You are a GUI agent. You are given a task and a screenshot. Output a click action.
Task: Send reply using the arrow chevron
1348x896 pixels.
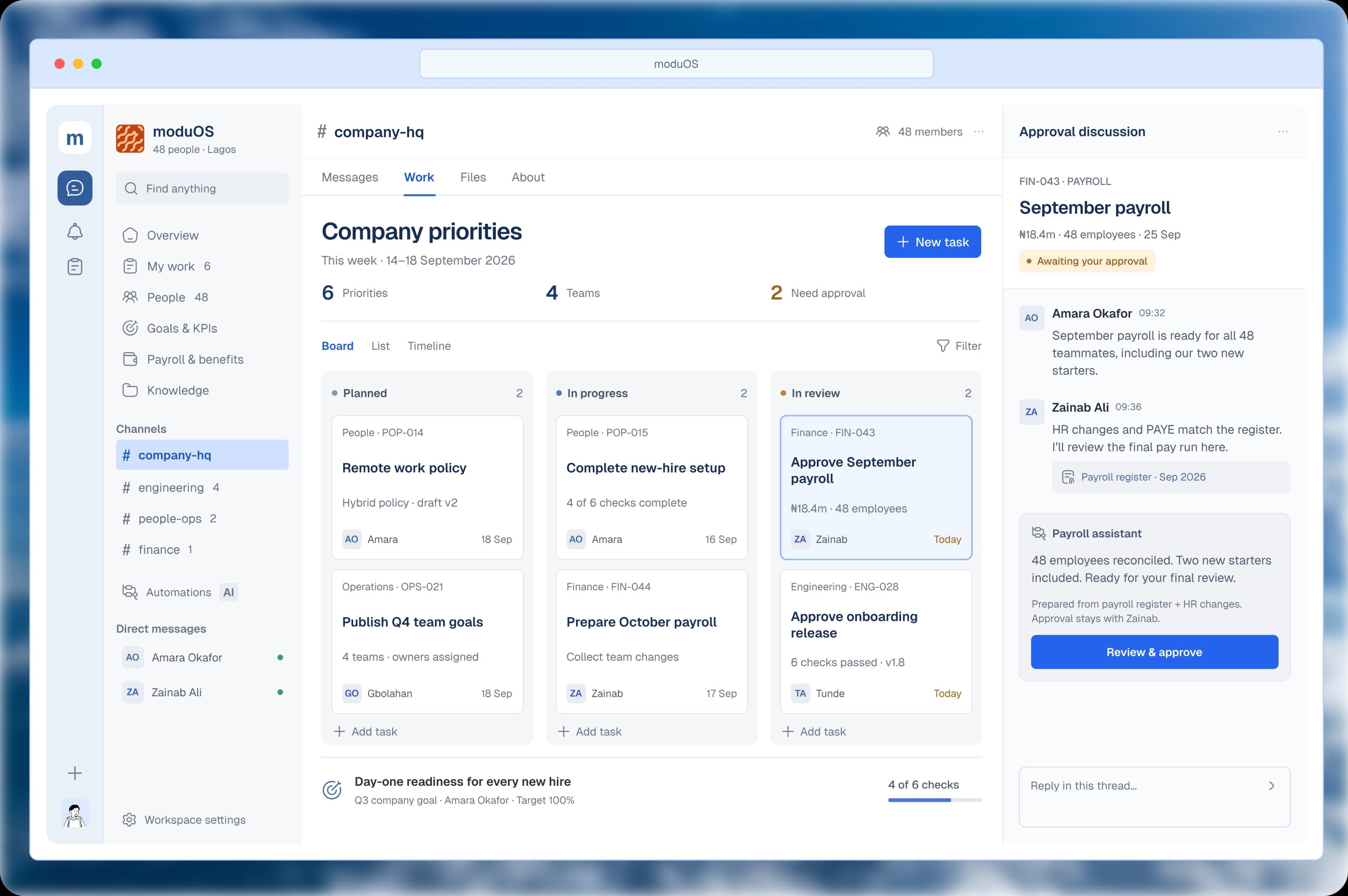1271,786
